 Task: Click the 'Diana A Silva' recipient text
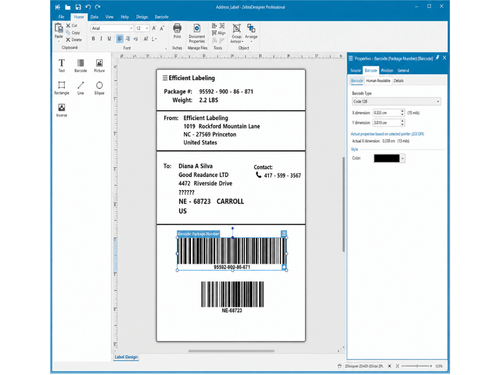tap(195, 166)
